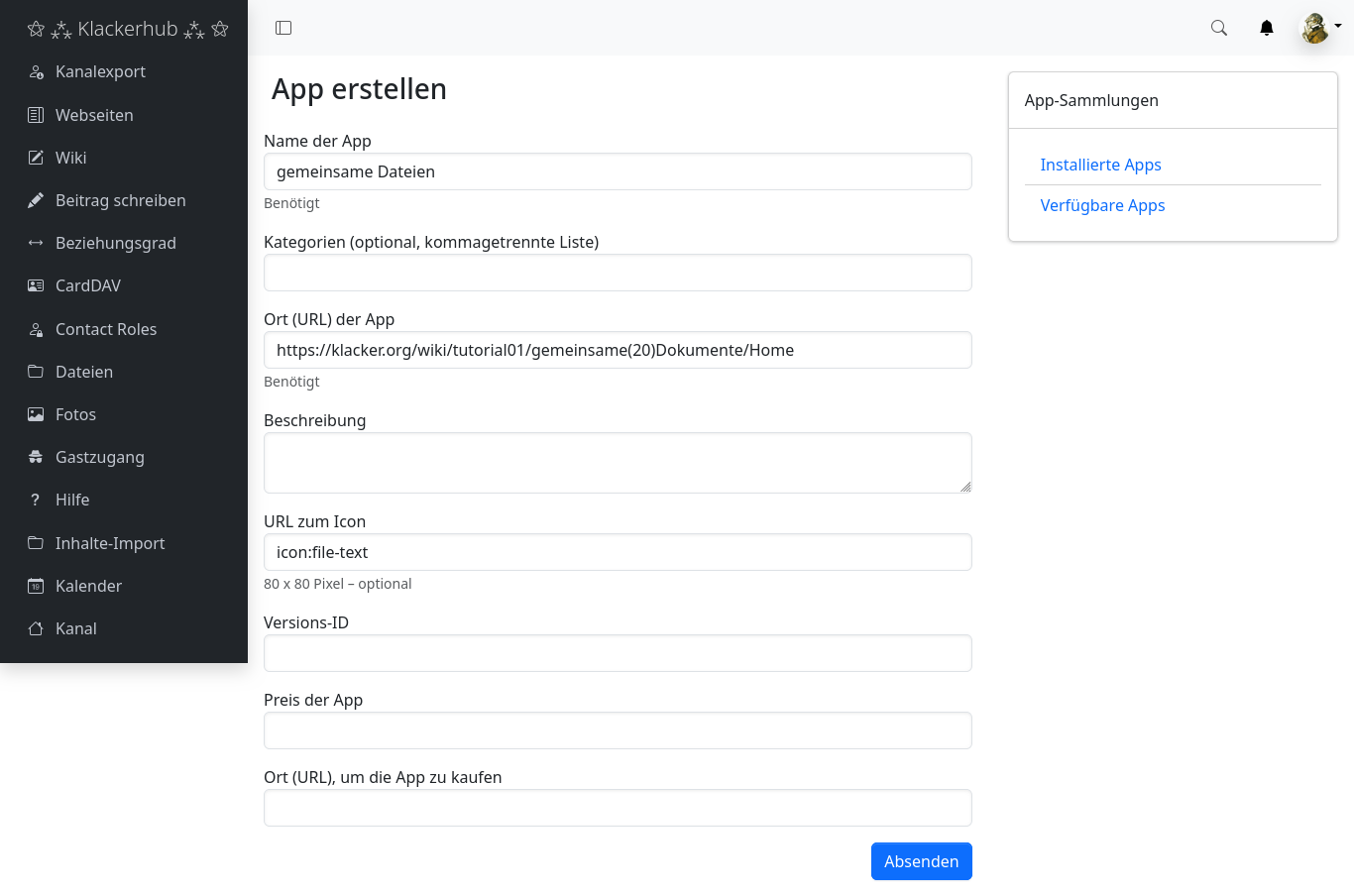The height and width of the screenshot is (896, 1354).
Task: Open Beitrag schreiben in sidebar
Action: (x=120, y=200)
